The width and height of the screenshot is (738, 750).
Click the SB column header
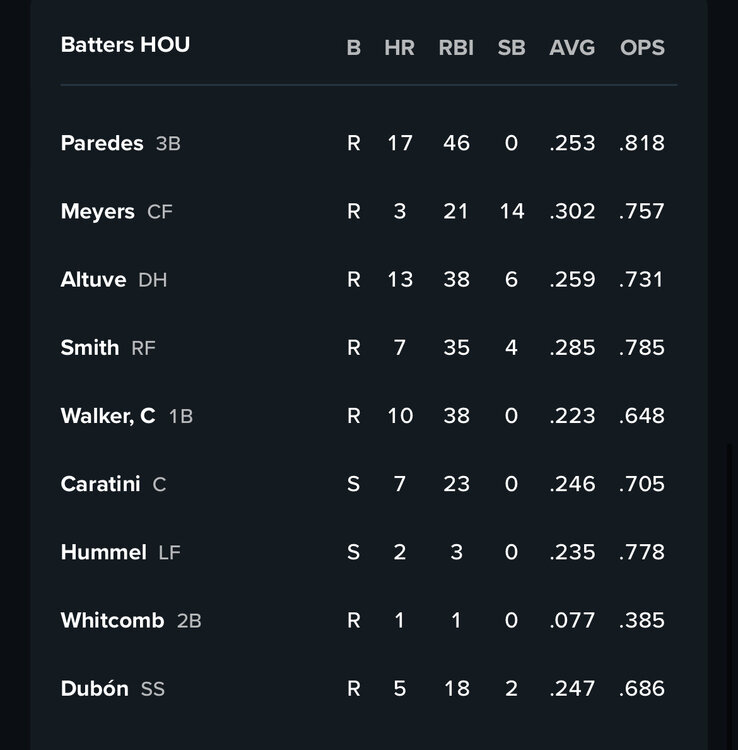511,47
